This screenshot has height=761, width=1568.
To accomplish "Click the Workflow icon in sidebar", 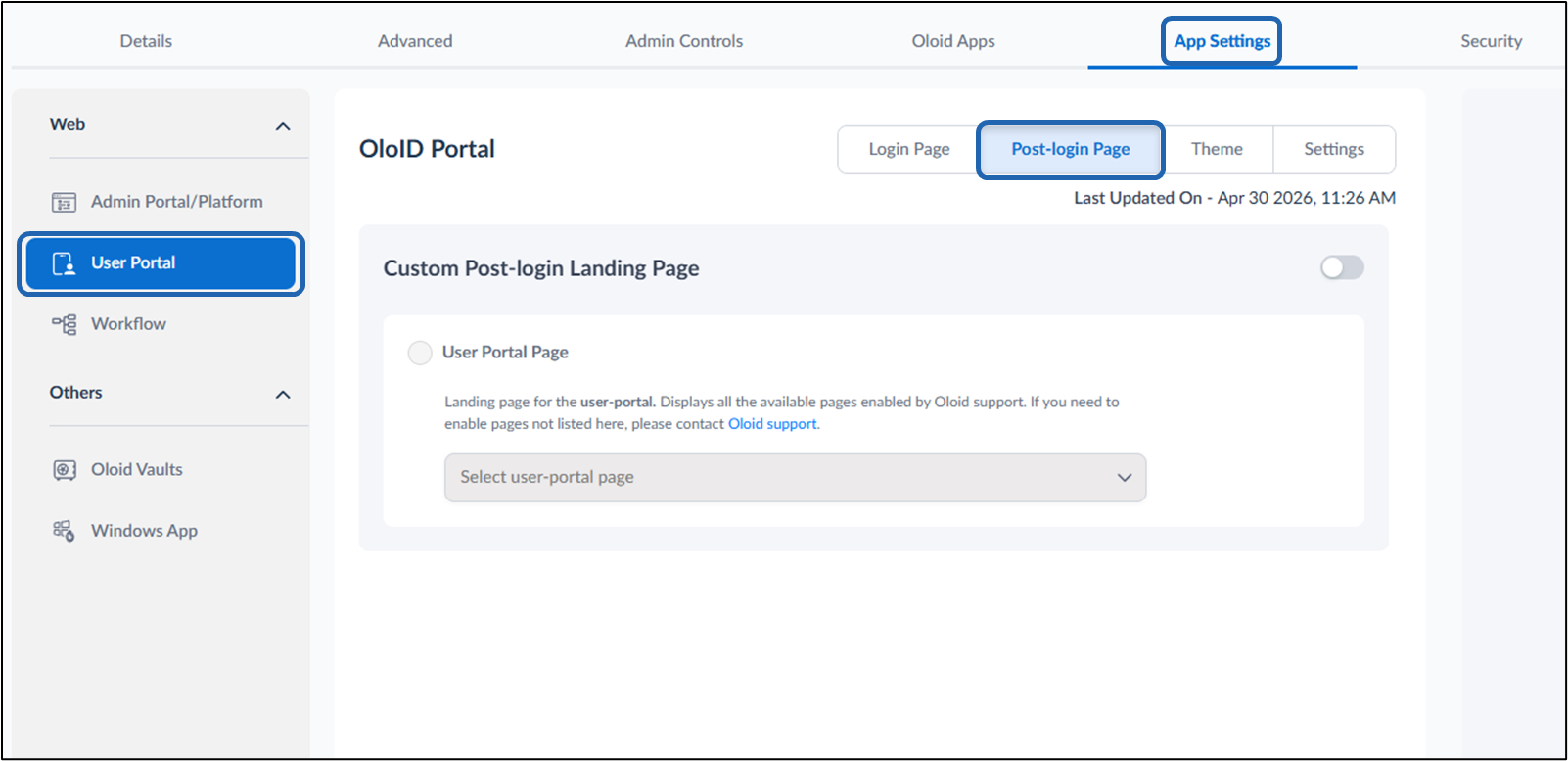I will pyautogui.click(x=64, y=324).
